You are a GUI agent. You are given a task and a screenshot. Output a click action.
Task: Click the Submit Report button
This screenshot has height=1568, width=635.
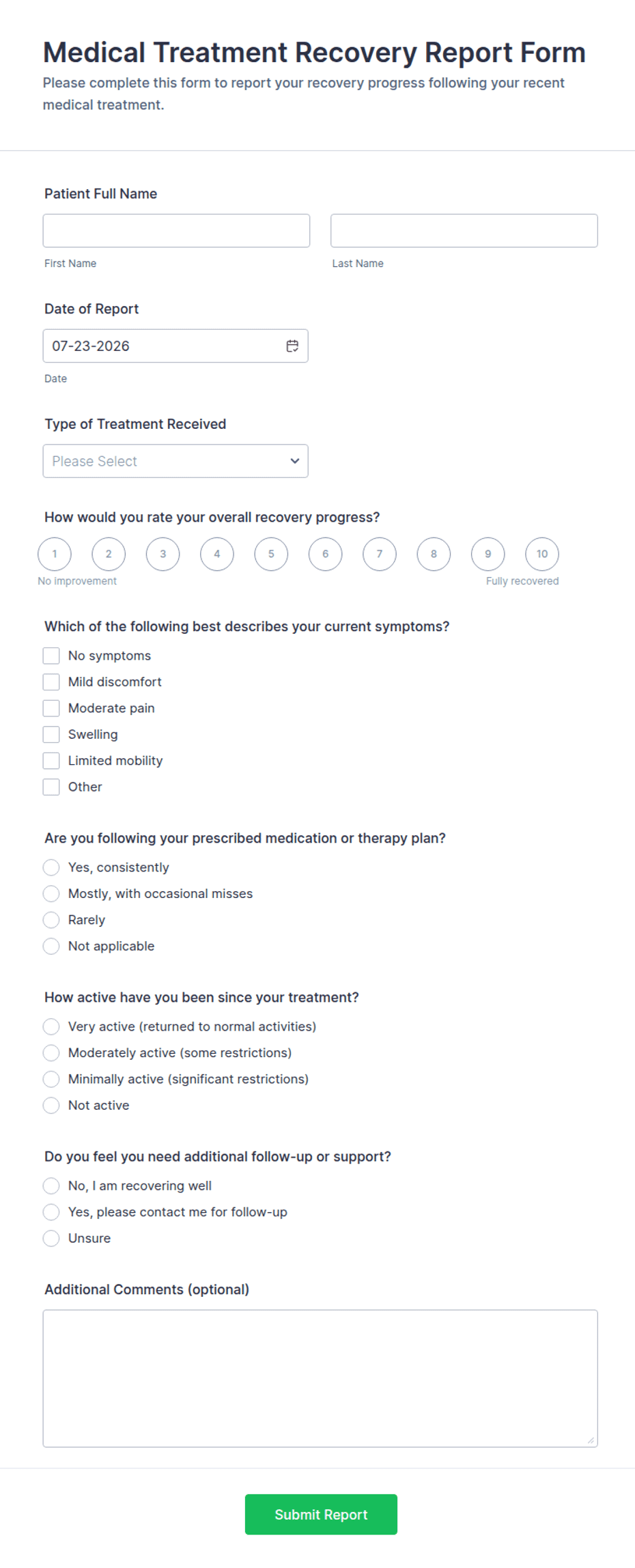[x=321, y=1515]
